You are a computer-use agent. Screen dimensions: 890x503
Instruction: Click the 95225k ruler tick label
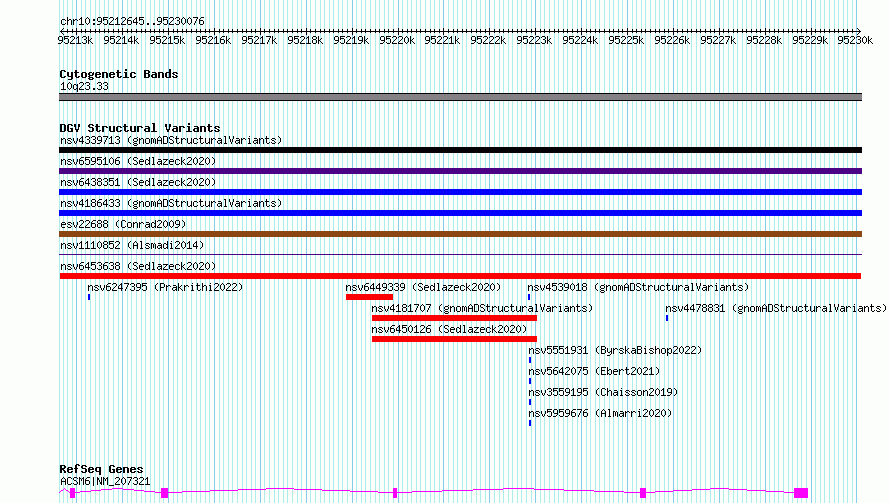tap(626, 40)
